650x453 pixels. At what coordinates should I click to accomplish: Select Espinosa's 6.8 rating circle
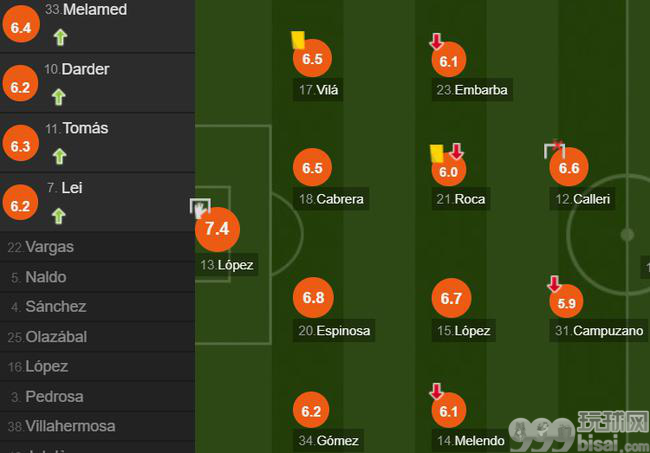click(313, 297)
